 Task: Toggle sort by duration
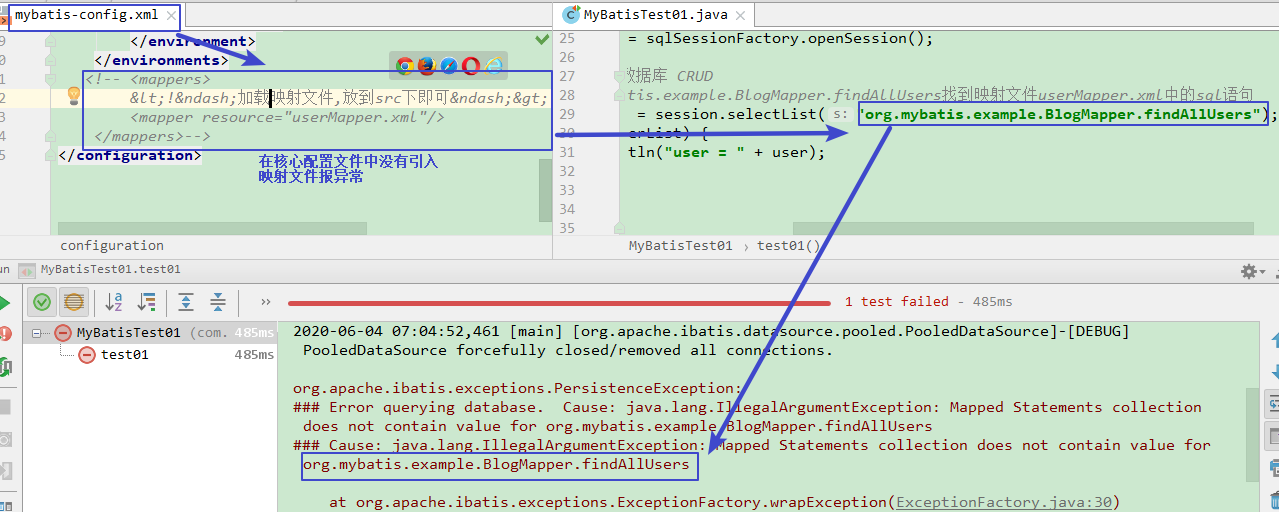pos(147,302)
